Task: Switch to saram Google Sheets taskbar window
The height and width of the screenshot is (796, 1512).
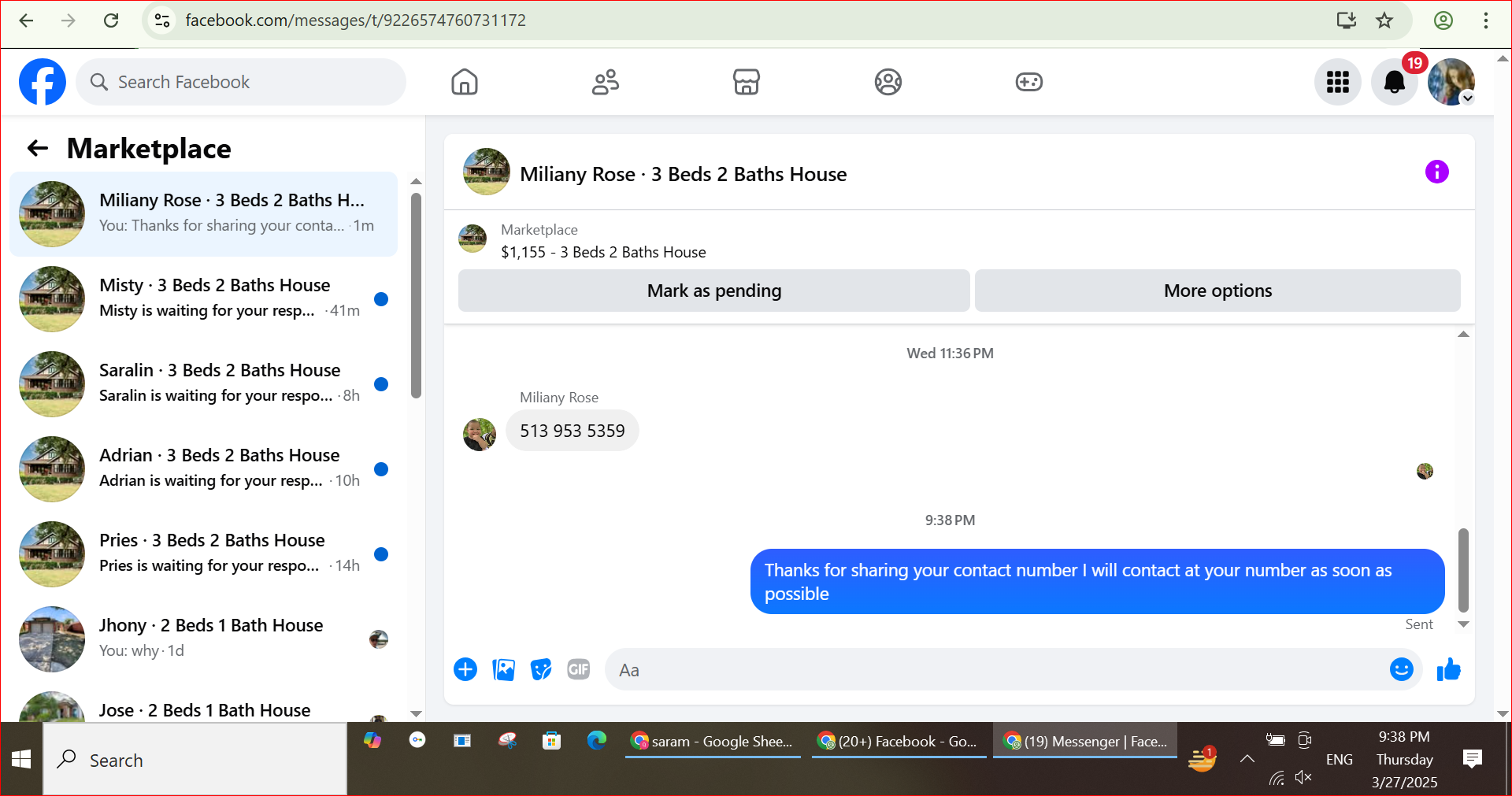Action: click(x=713, y=741)
